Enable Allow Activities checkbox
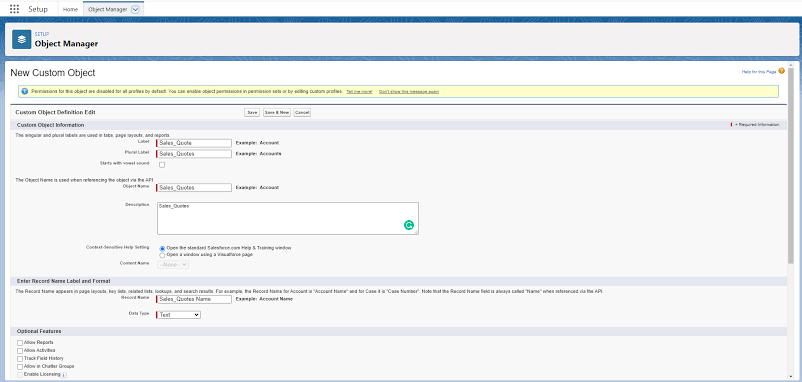This screenshot has width=802, height=382. tap(20, 351)
